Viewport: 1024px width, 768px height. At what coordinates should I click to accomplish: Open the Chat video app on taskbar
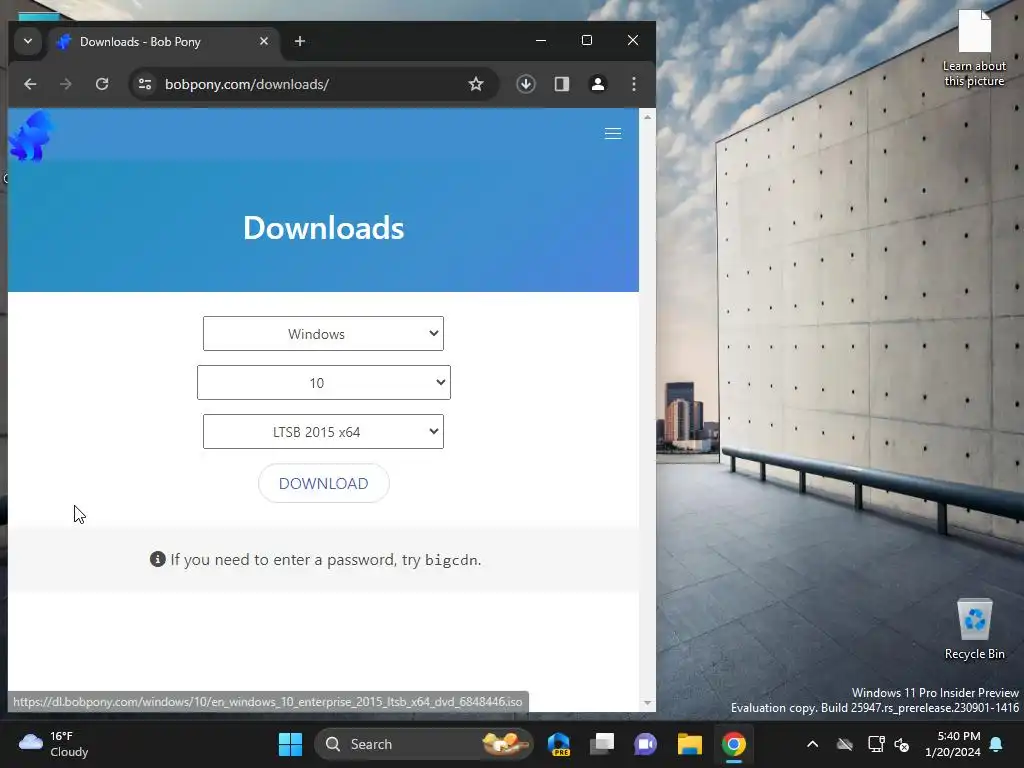click(x=646, y=744)
